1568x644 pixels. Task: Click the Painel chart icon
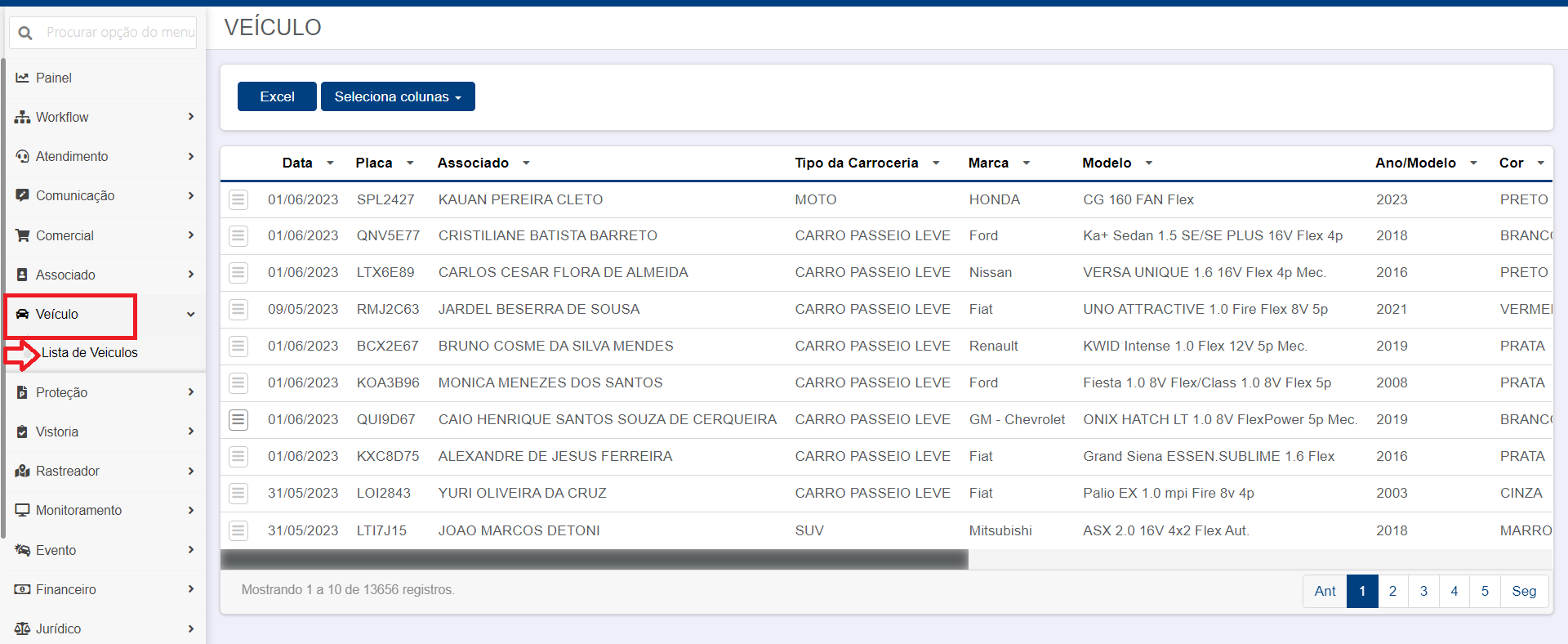point(22,78)
